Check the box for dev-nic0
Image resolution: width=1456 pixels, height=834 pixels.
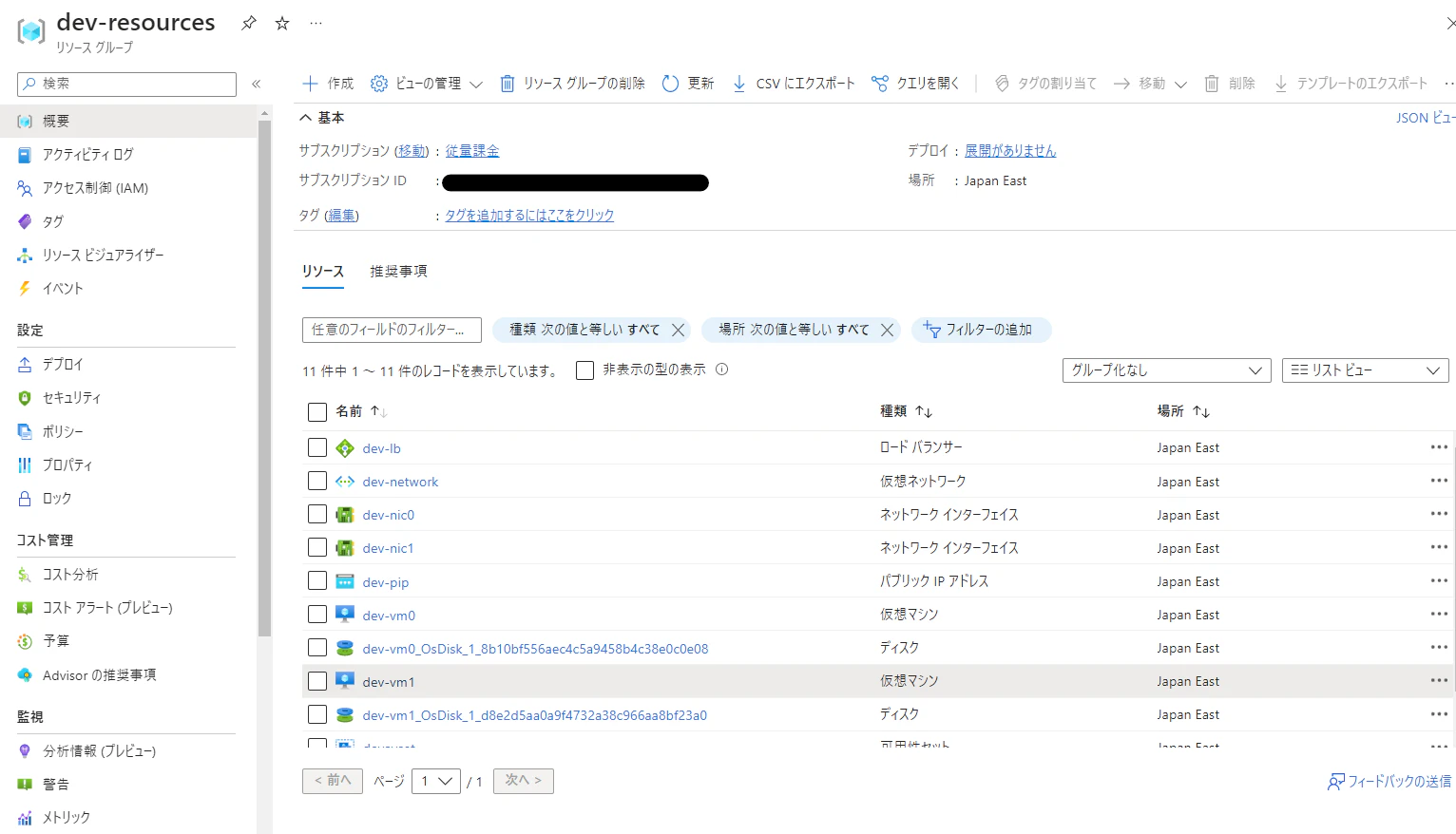tap(317, 514)
